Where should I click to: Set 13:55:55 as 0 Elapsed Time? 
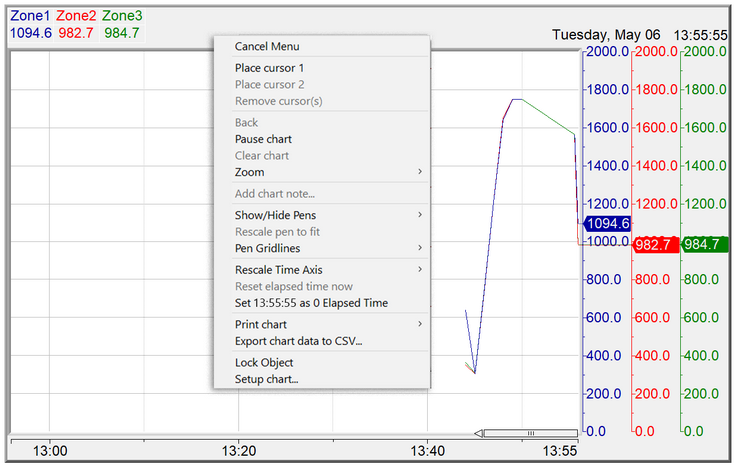pyautogui.click(x=311, y=303)
